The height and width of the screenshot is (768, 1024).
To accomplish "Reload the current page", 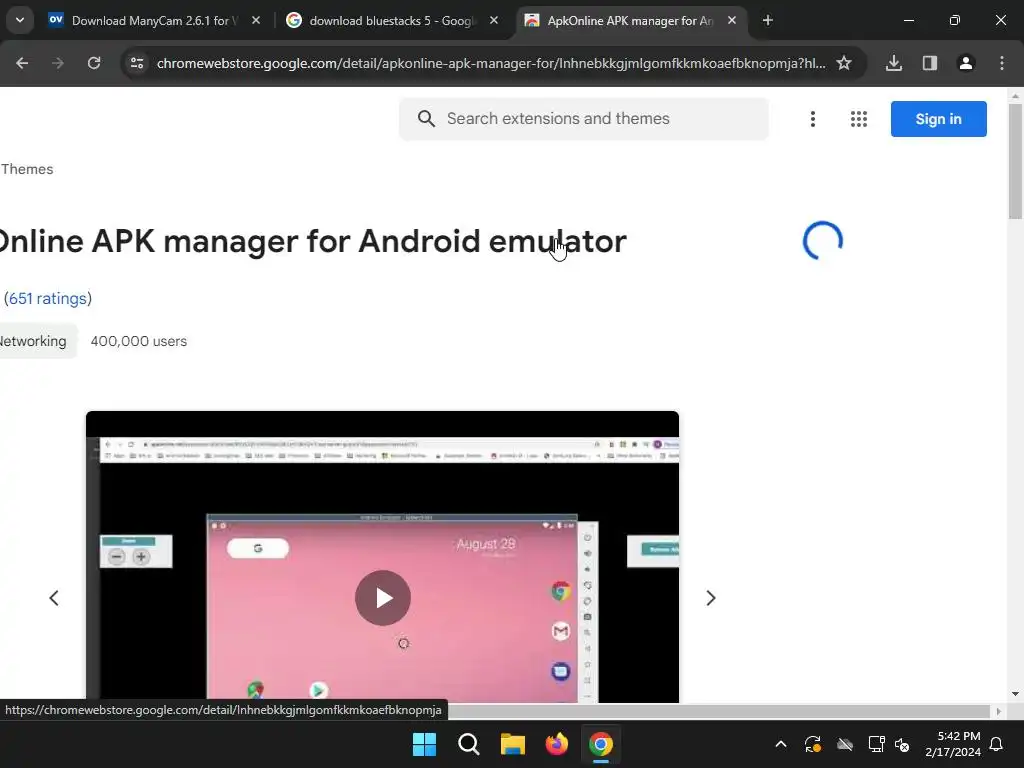I will tap(94, 63).
